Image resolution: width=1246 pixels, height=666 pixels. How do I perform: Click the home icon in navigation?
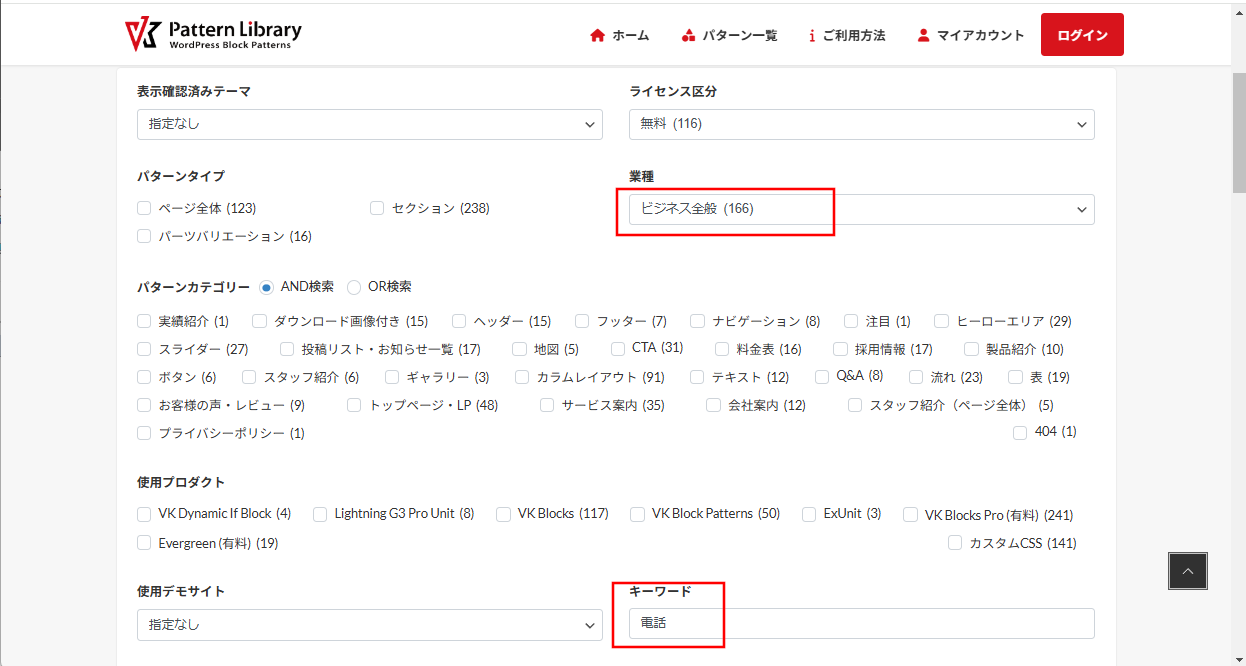(x=598, y=35)
